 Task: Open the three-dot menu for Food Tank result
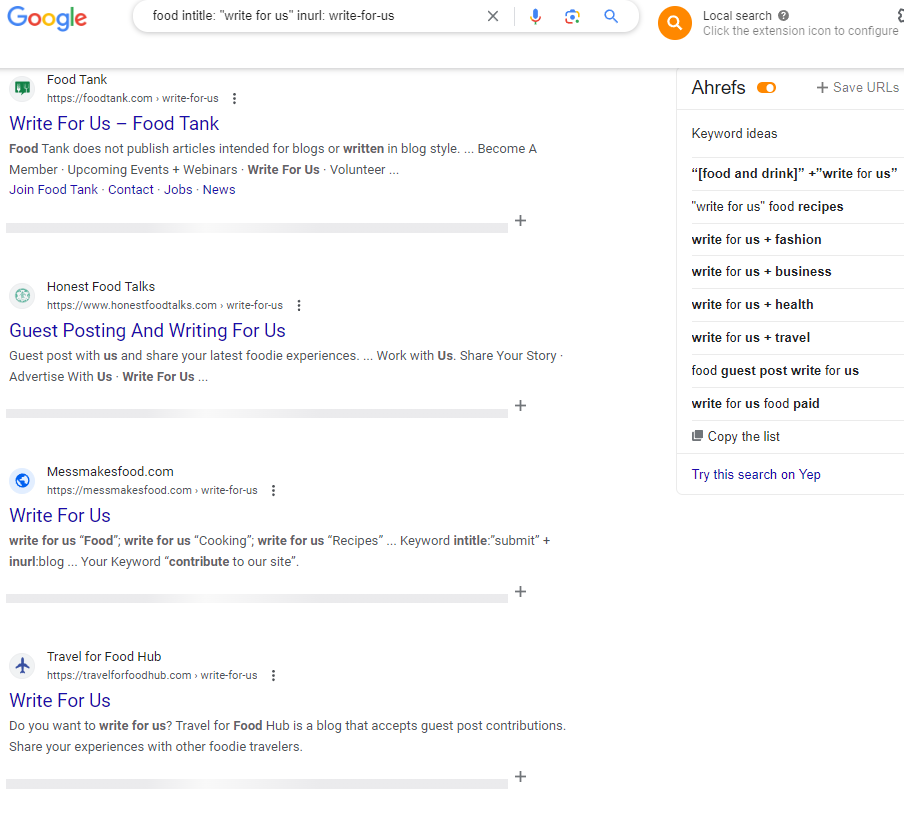tap(234, 98)
